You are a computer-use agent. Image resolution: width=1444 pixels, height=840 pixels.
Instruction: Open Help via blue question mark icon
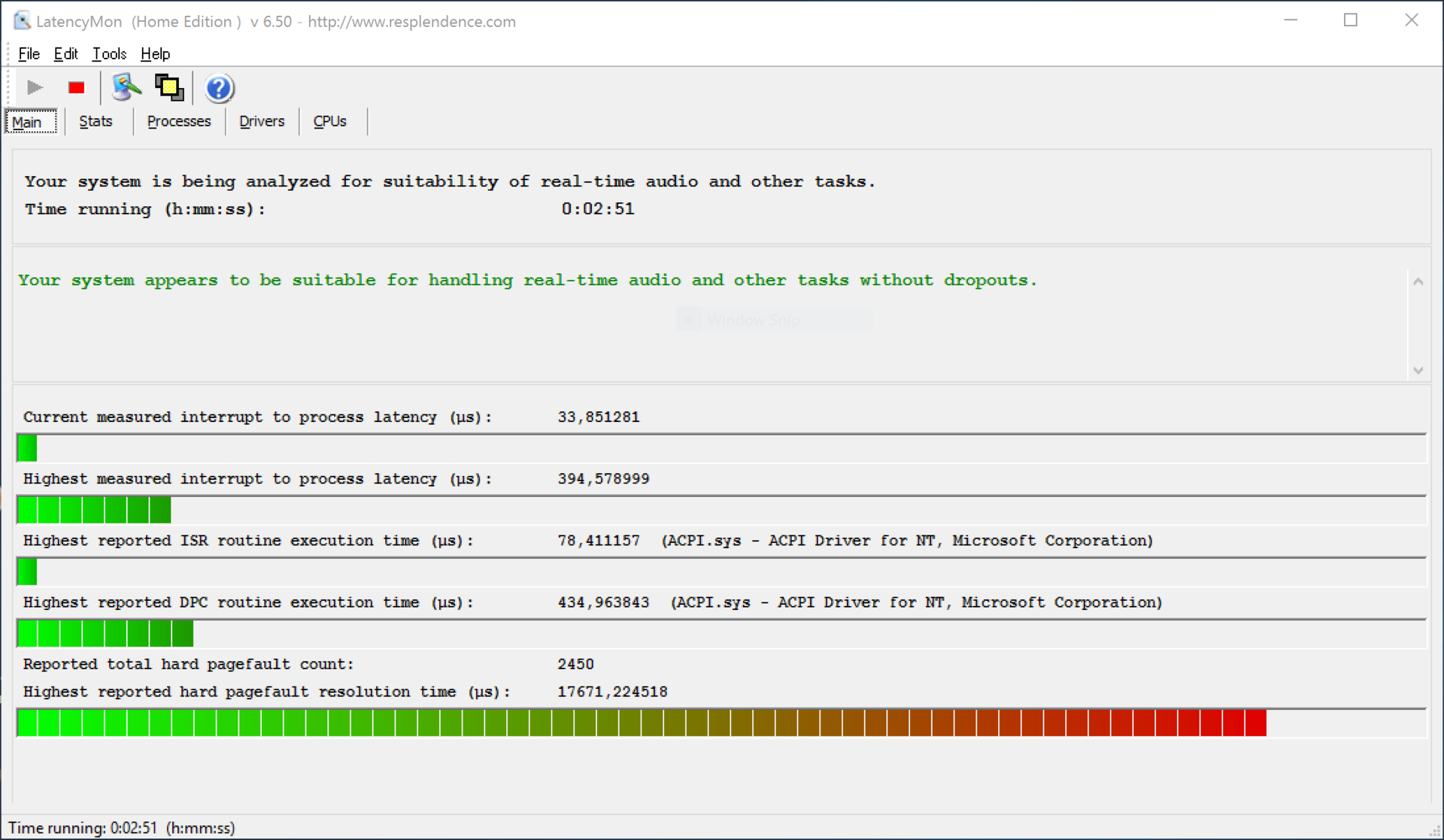pyautogui.click(x=219, y=89)
